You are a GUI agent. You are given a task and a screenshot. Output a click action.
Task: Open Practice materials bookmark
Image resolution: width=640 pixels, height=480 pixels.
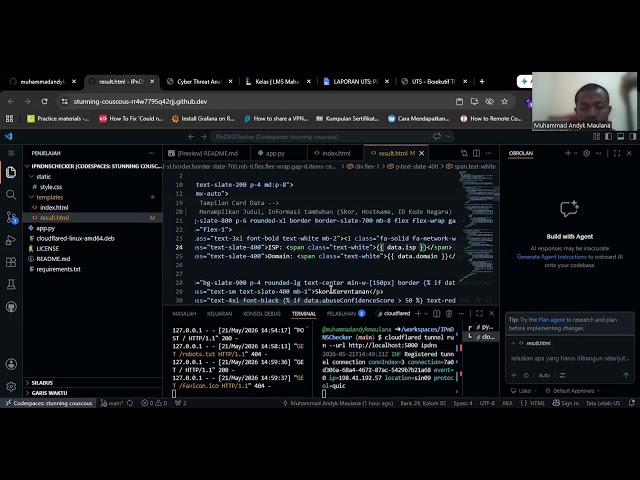point(58,118)
